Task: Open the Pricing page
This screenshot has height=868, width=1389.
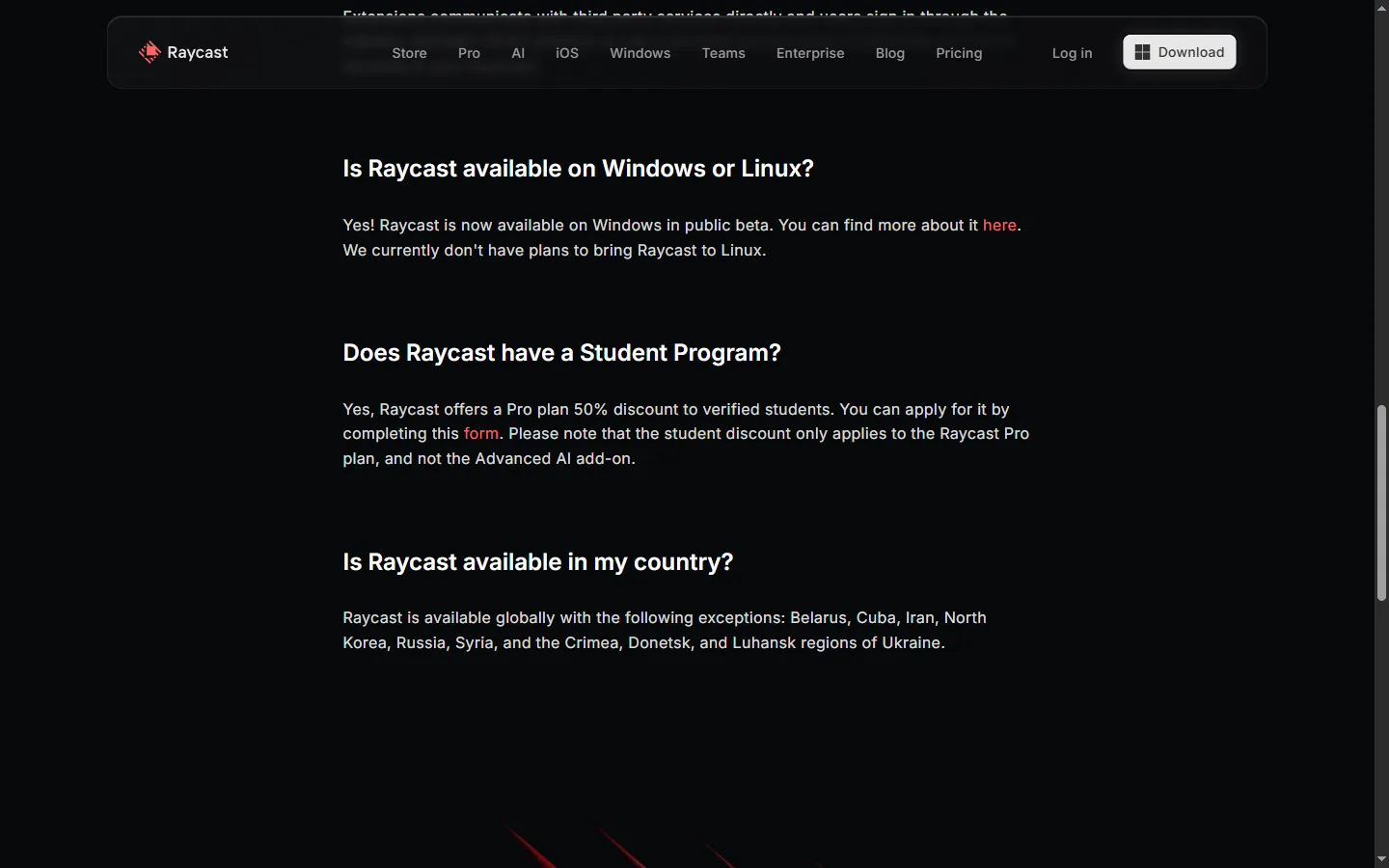Action: [959, 53]
